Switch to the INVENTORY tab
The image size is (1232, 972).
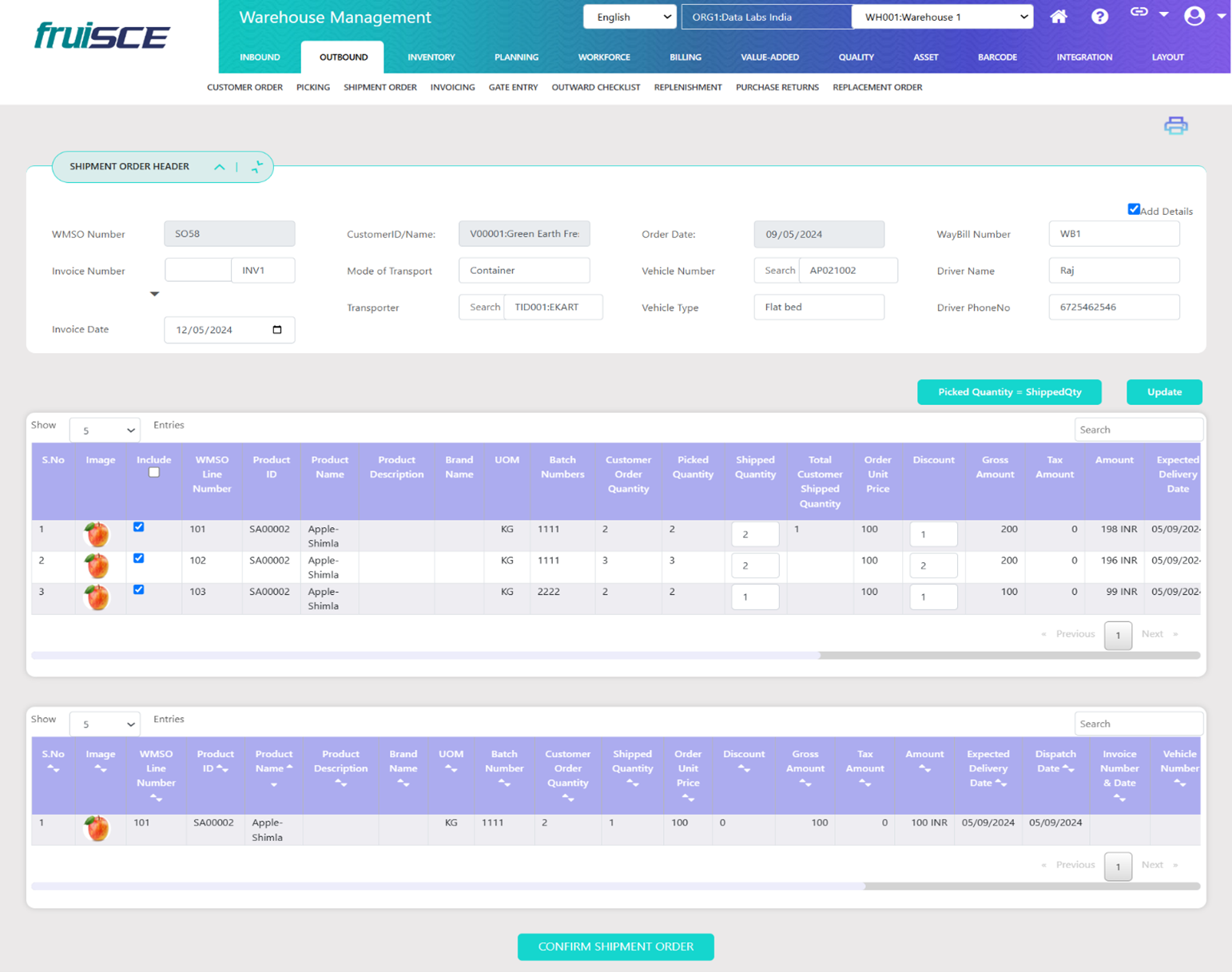coord(431,58)
